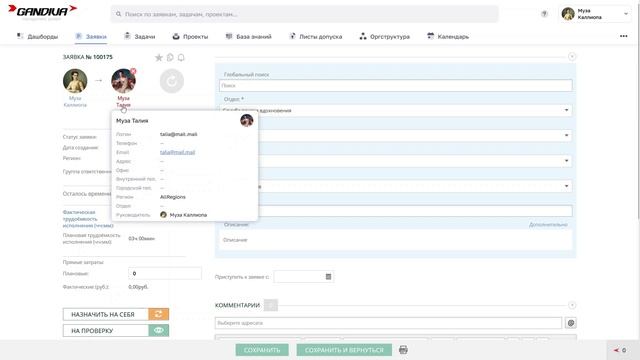
Task: Click the Сохранить и вернуться button
Action: pyautogui.click(x=344, y=350)
